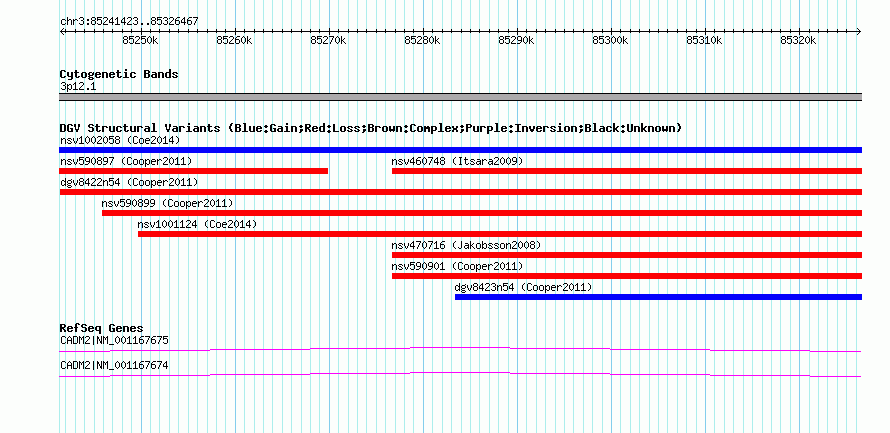Click the 85270k ruler tick label
This screenshot has width=890, height=433.
click(329, 40)
